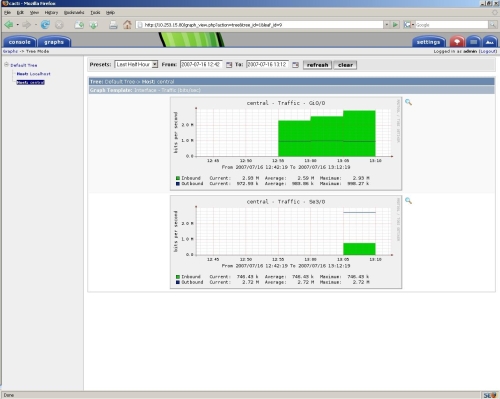
Task: Click the 'Graph Template: Interface - Traffic' header
Action: [292, 90]
